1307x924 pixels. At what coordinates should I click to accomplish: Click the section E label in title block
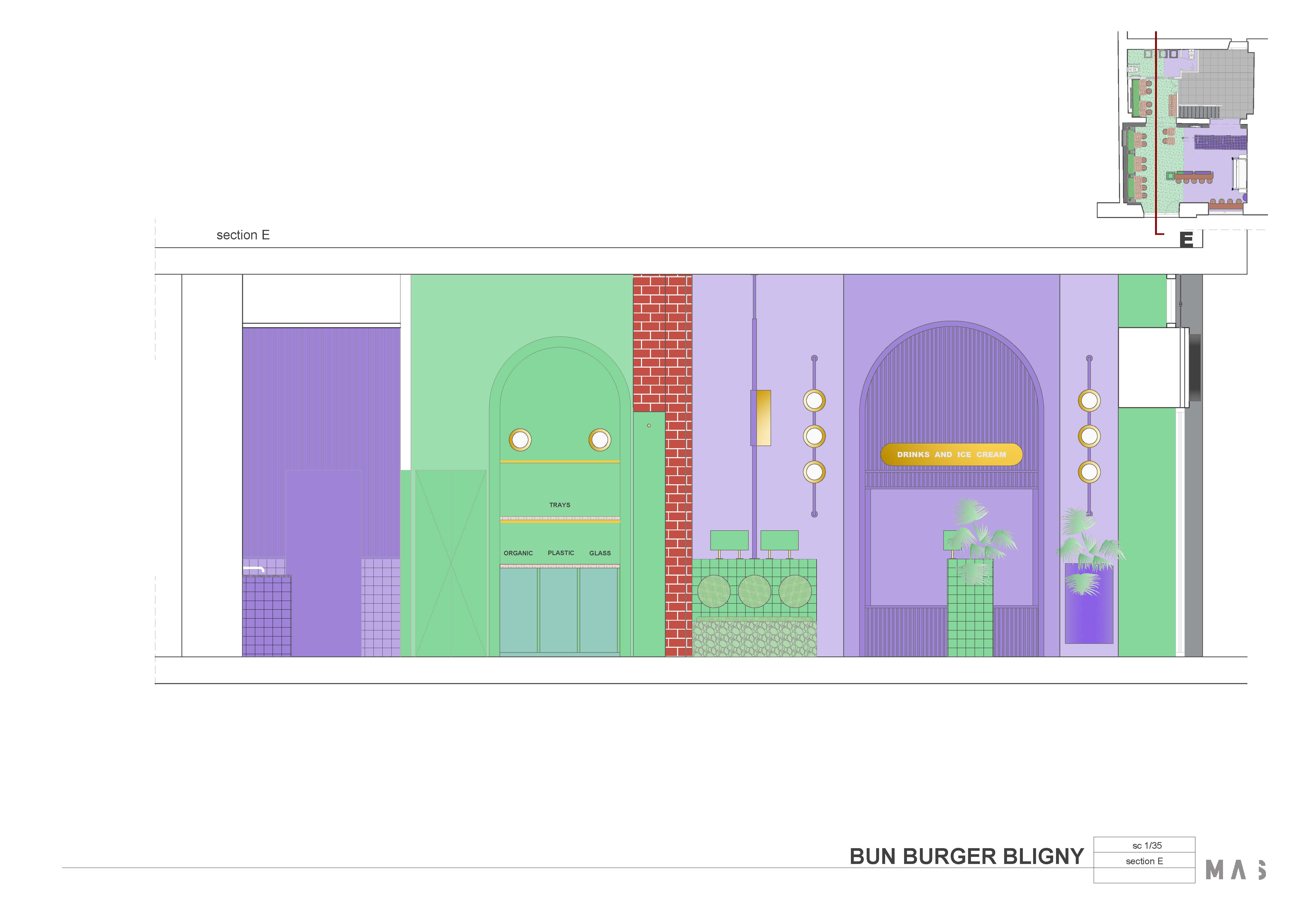pos(1144,861)
